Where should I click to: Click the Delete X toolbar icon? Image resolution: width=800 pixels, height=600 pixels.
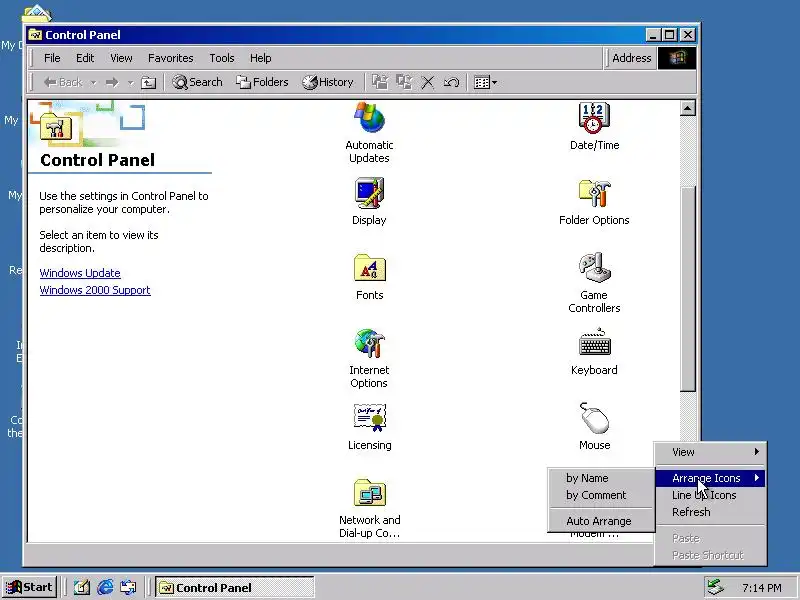(x=428, y=82)
